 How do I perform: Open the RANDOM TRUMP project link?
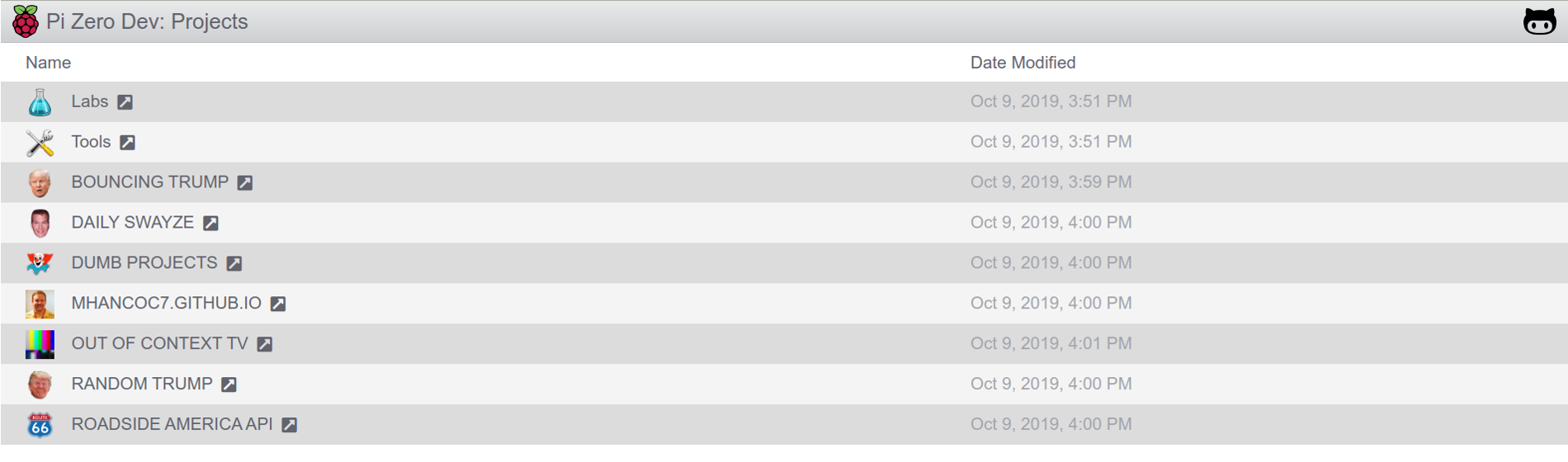pyautogui.click(x=142, y=384)
